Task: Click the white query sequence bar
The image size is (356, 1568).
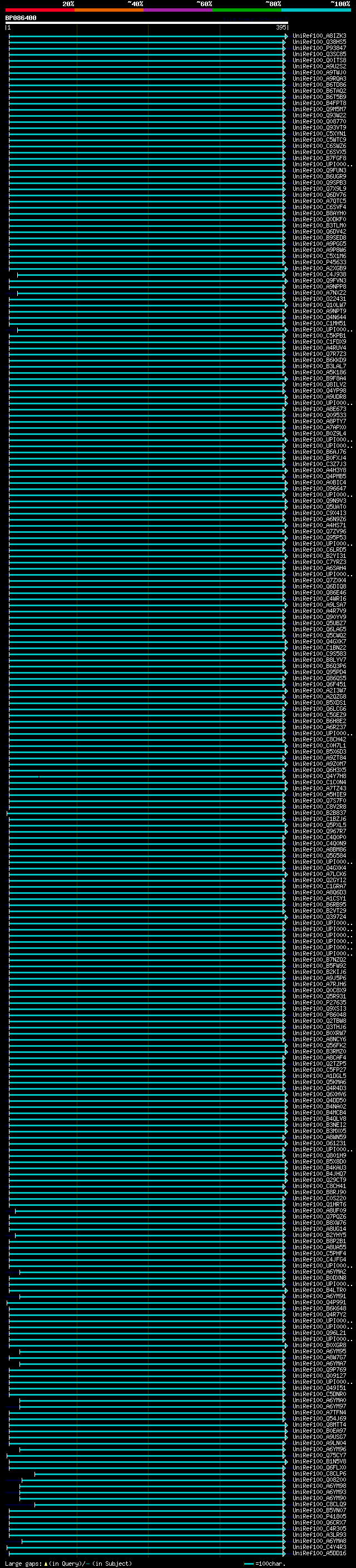Action: click(147, 23)
